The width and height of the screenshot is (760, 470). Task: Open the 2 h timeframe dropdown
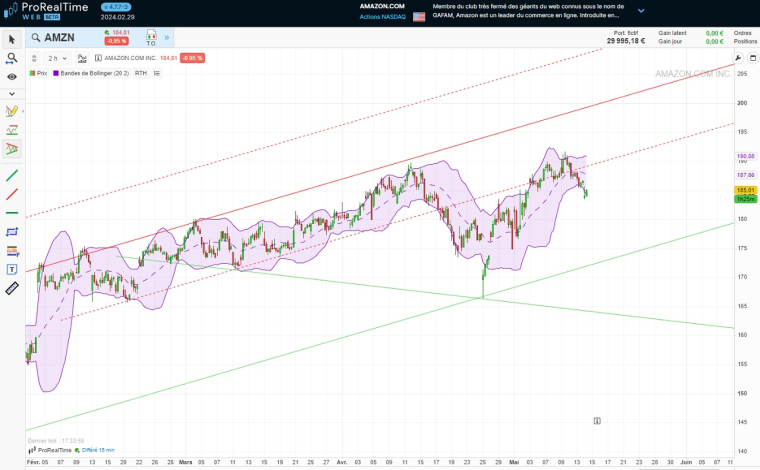click(x=57, y=58)
